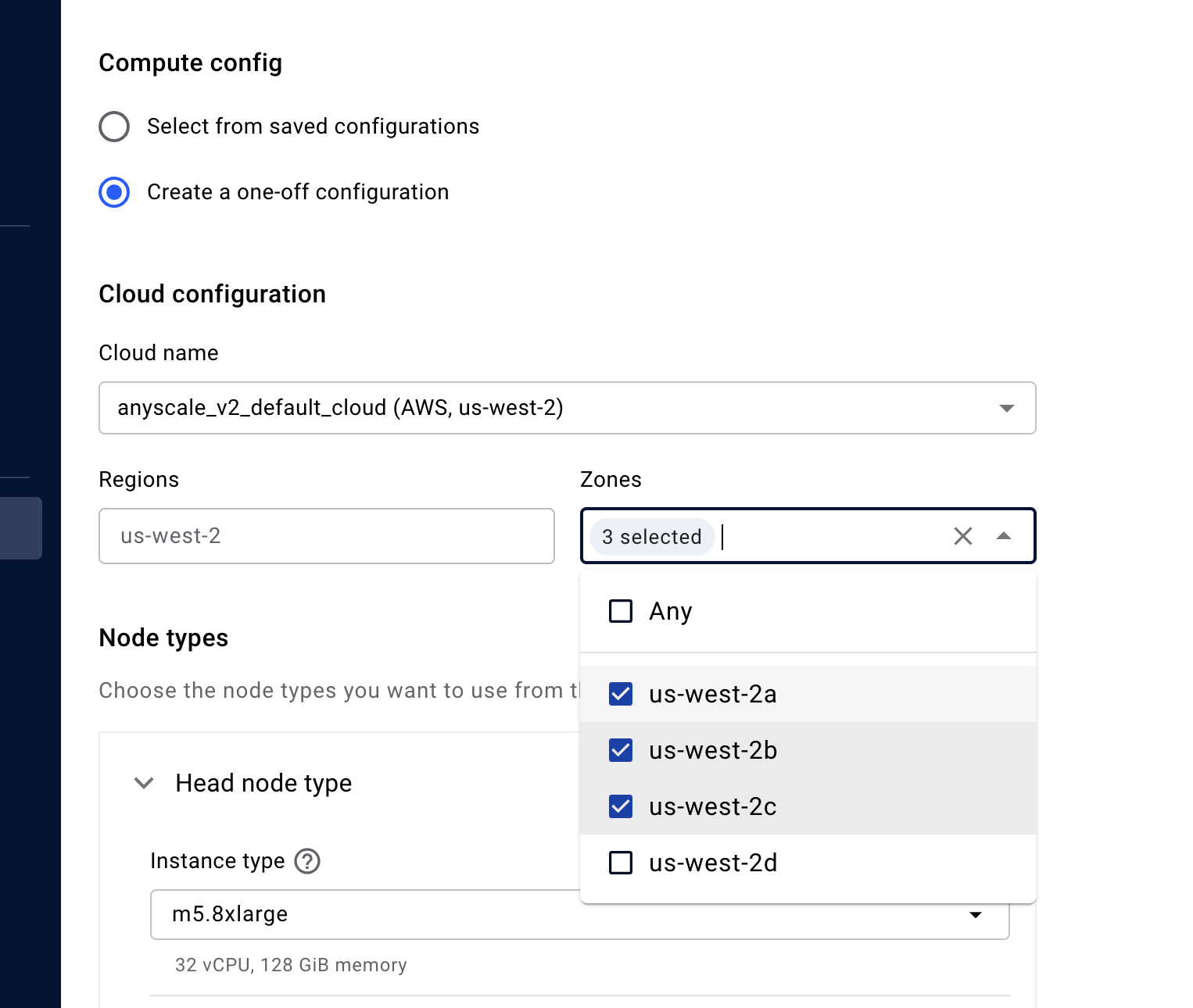The image size is (1193, 1008).
Task: Open the Cloud name dropdown
Action: [568, 408]
